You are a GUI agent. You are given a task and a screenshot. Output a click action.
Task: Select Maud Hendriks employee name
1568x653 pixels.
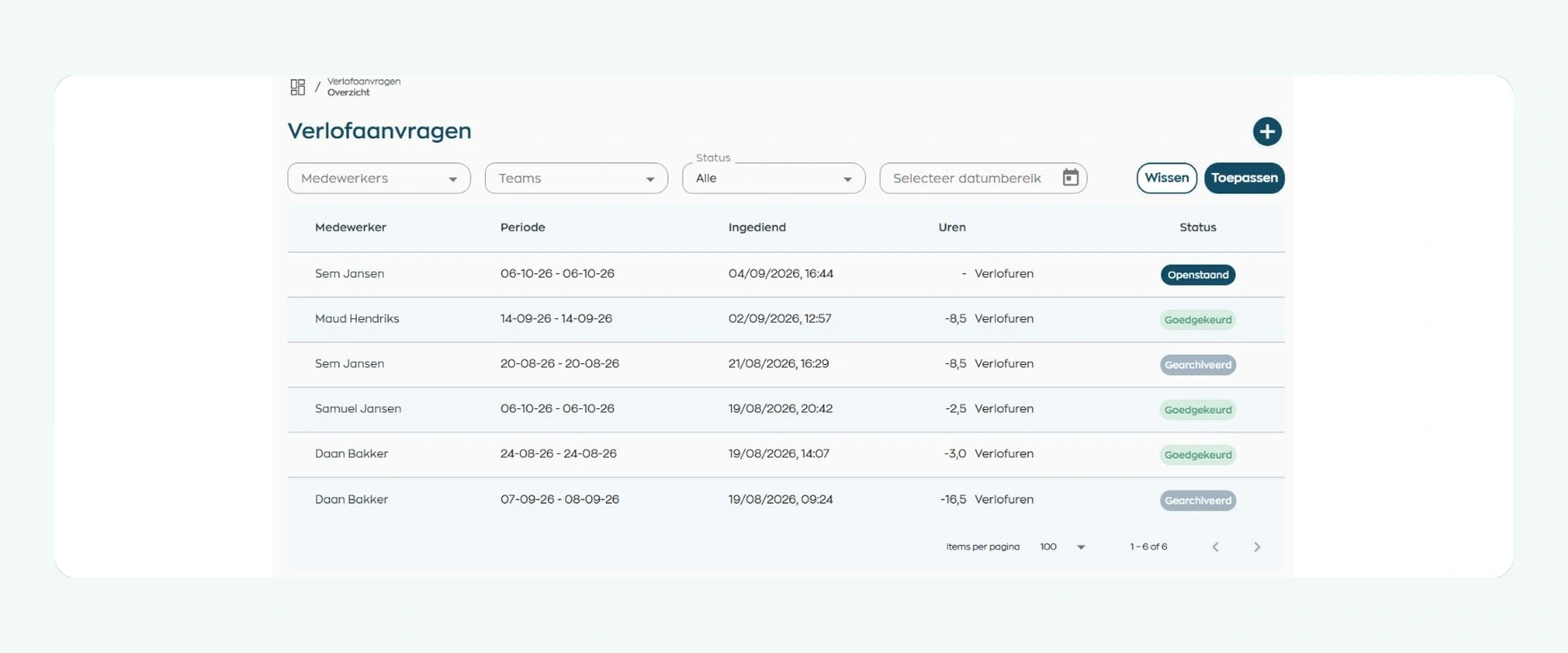coord(357,319)
